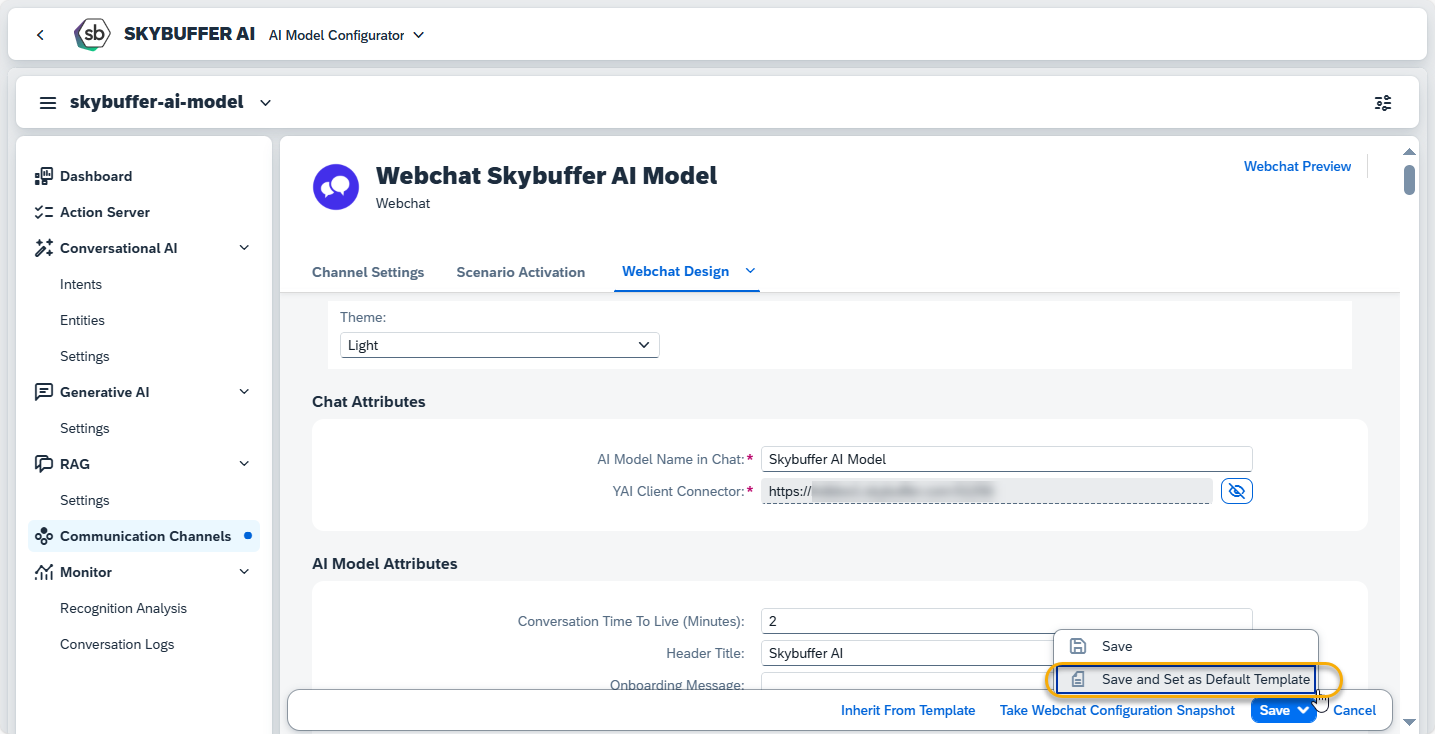Open Settings under Generative AI
Viewport: 1435px width, 734px height.
coord(85,428)
